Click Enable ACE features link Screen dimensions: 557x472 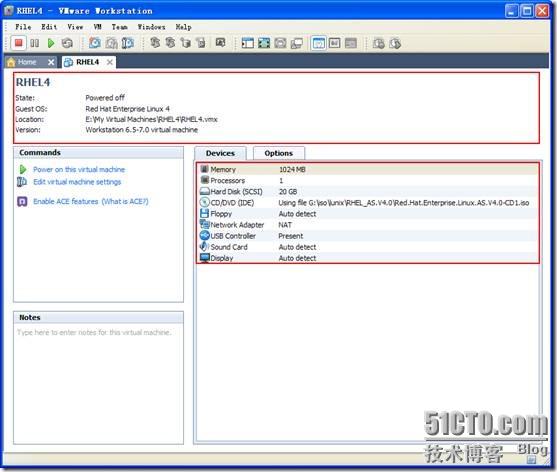66,201
